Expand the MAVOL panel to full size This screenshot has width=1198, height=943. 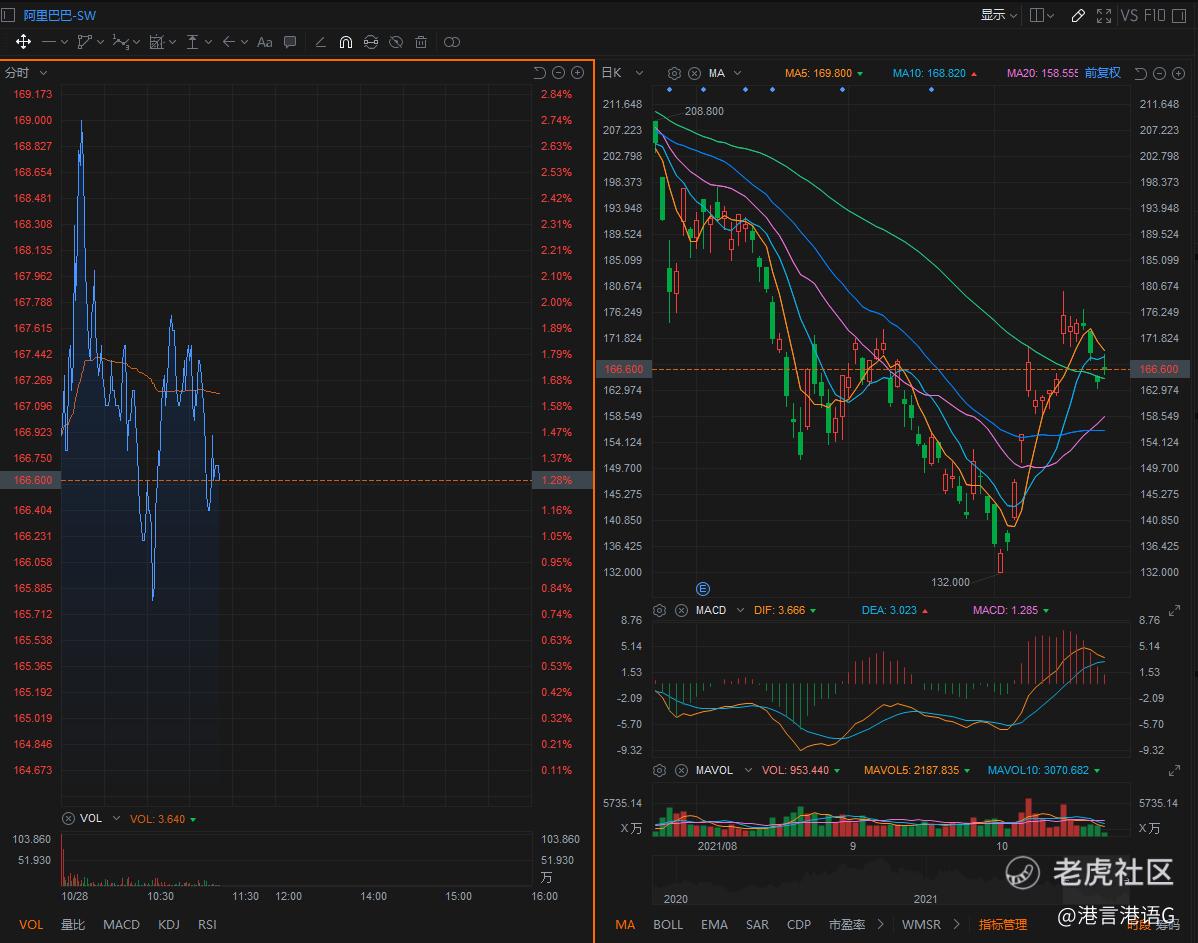point(1174,770)
